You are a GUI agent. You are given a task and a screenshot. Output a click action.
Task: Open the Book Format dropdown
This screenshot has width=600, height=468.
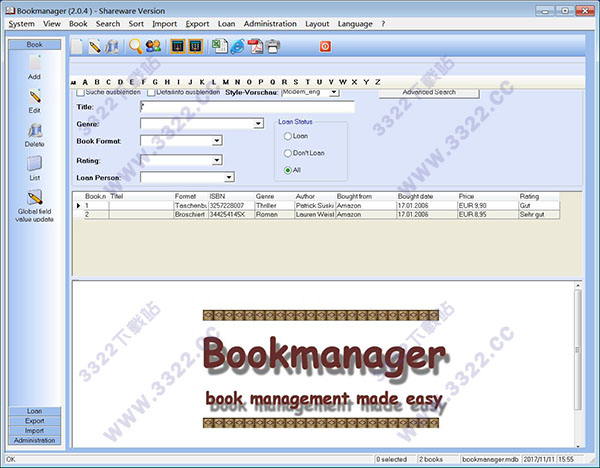[x=217, y=141]
